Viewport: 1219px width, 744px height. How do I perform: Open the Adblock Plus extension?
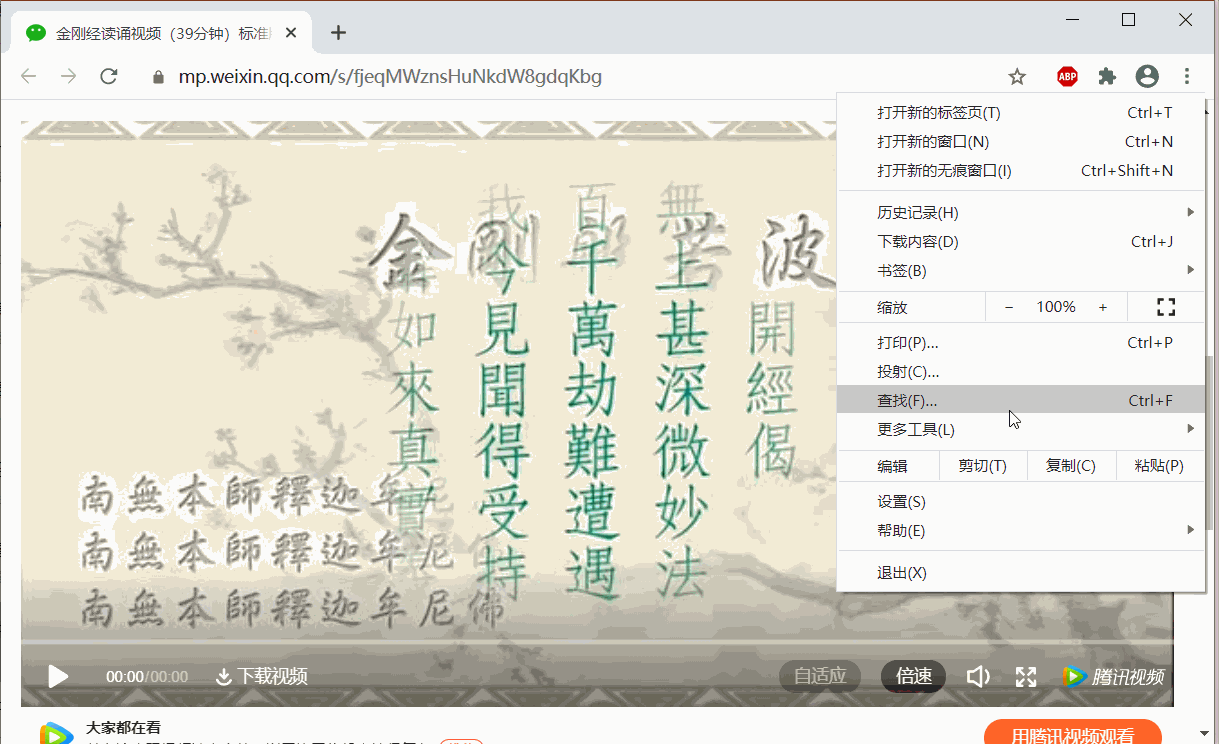[1066, 76]
